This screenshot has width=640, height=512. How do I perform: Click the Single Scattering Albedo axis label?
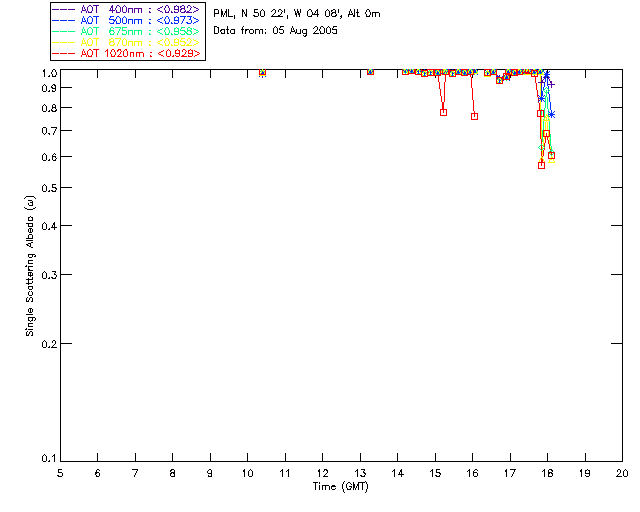point(30,266)
